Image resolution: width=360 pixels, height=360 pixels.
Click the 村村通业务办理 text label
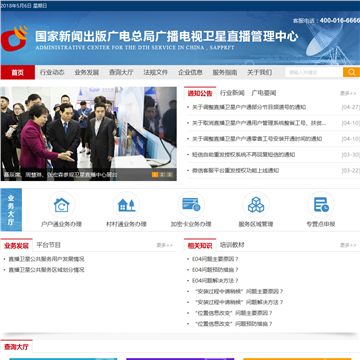click(x=126, y=224)
